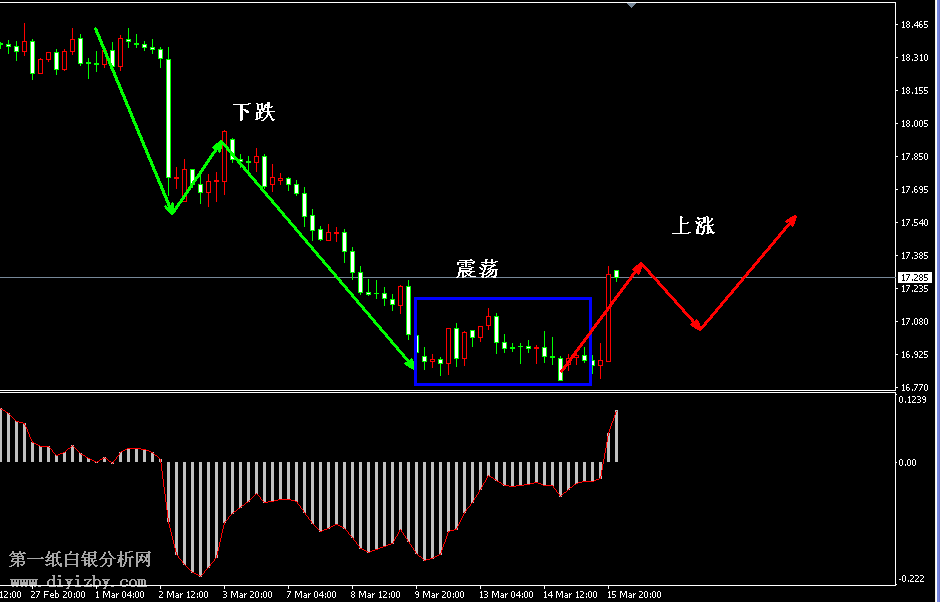The image size is (940, 602).
Task: Click the indicator 0.00 level label
Action: (908, 462)
